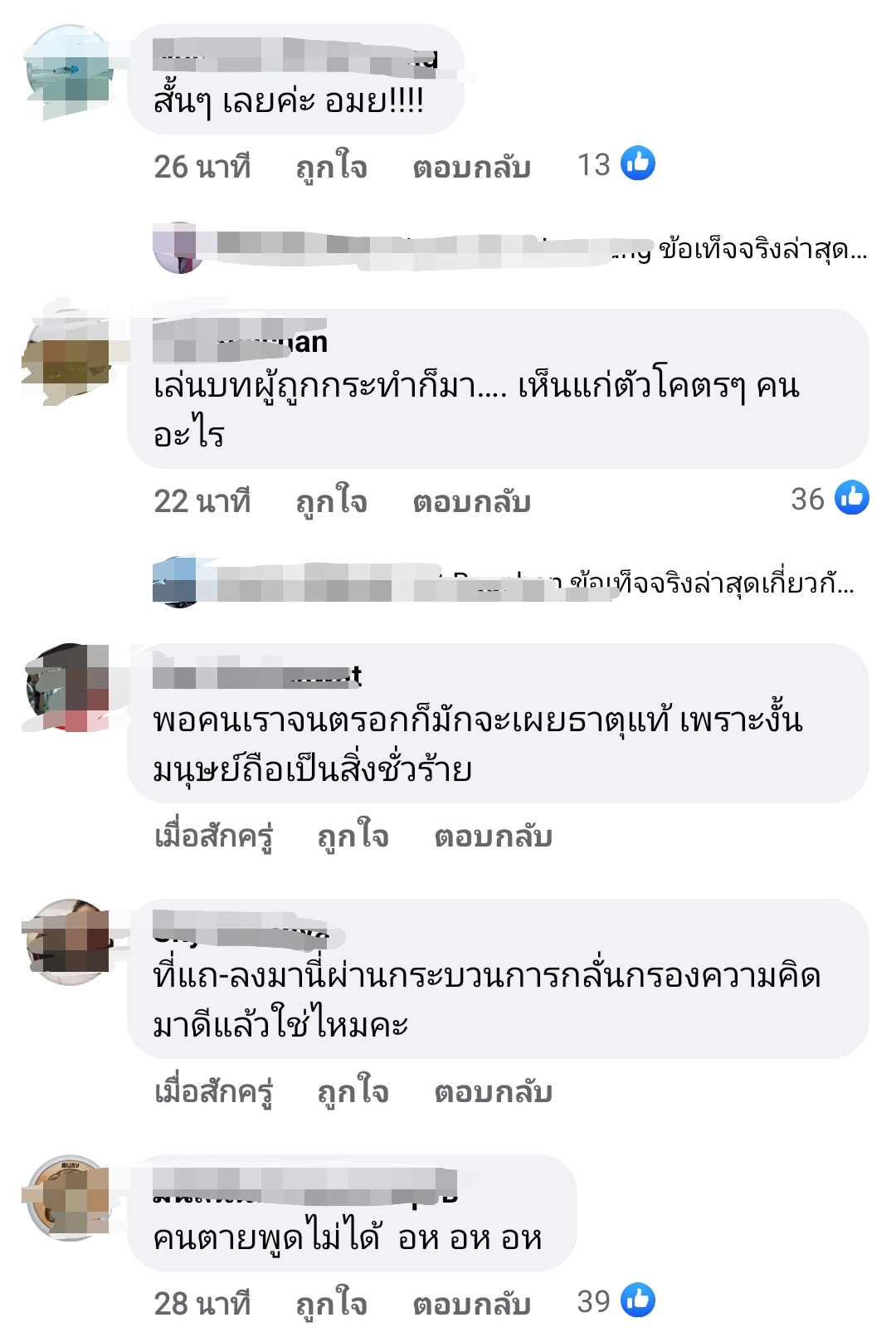Like the comment posted 28 นาที ago
The width and height of the screenshot is (896, 1342).
point(332,1304)
